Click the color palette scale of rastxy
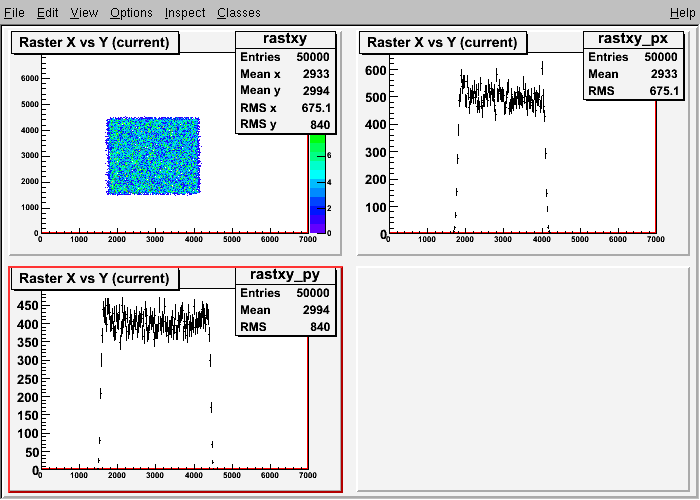This screenshot has height=500, width=700. (317, 183)
